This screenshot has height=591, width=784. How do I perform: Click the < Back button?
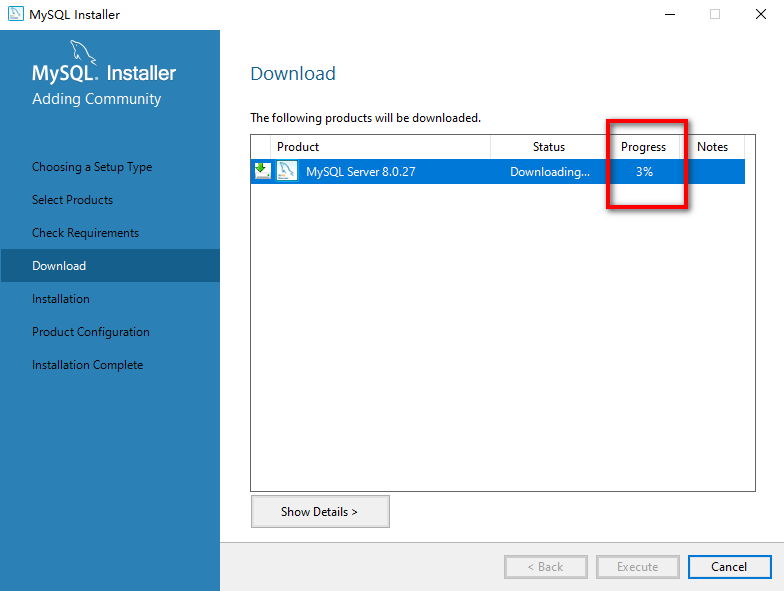(x=546, y=567)
